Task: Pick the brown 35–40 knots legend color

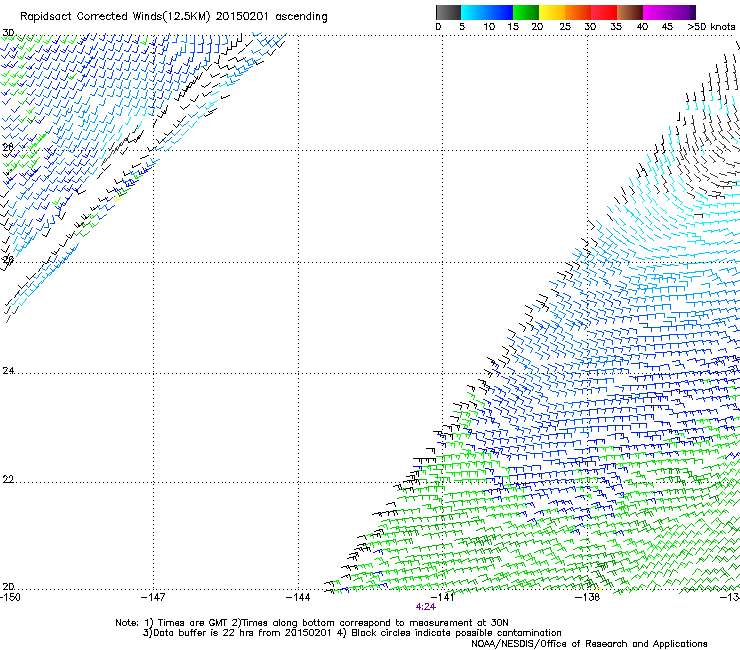Action: coord(630,12)
